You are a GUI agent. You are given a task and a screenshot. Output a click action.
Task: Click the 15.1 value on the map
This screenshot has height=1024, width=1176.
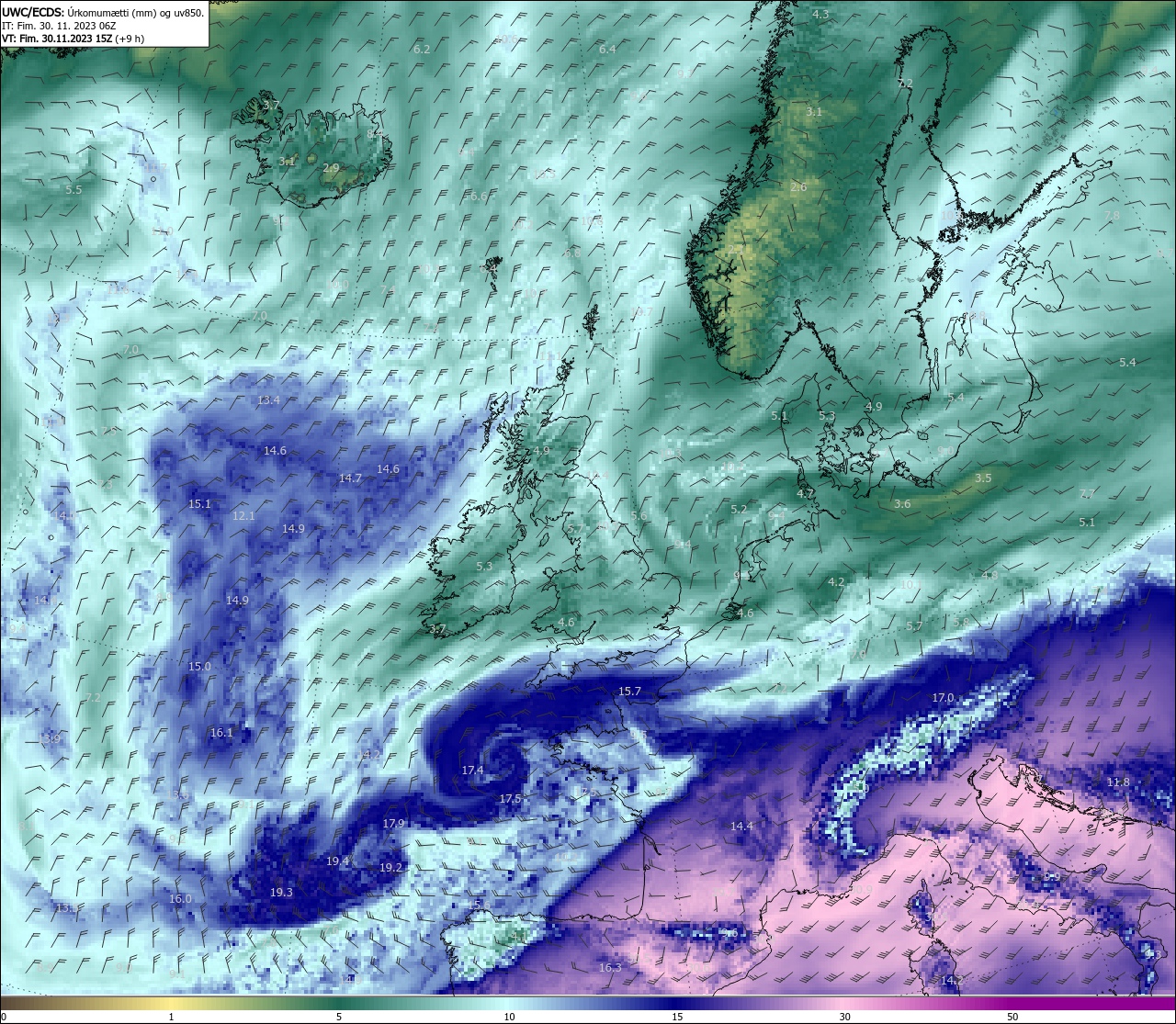click(x=199, y=504)
